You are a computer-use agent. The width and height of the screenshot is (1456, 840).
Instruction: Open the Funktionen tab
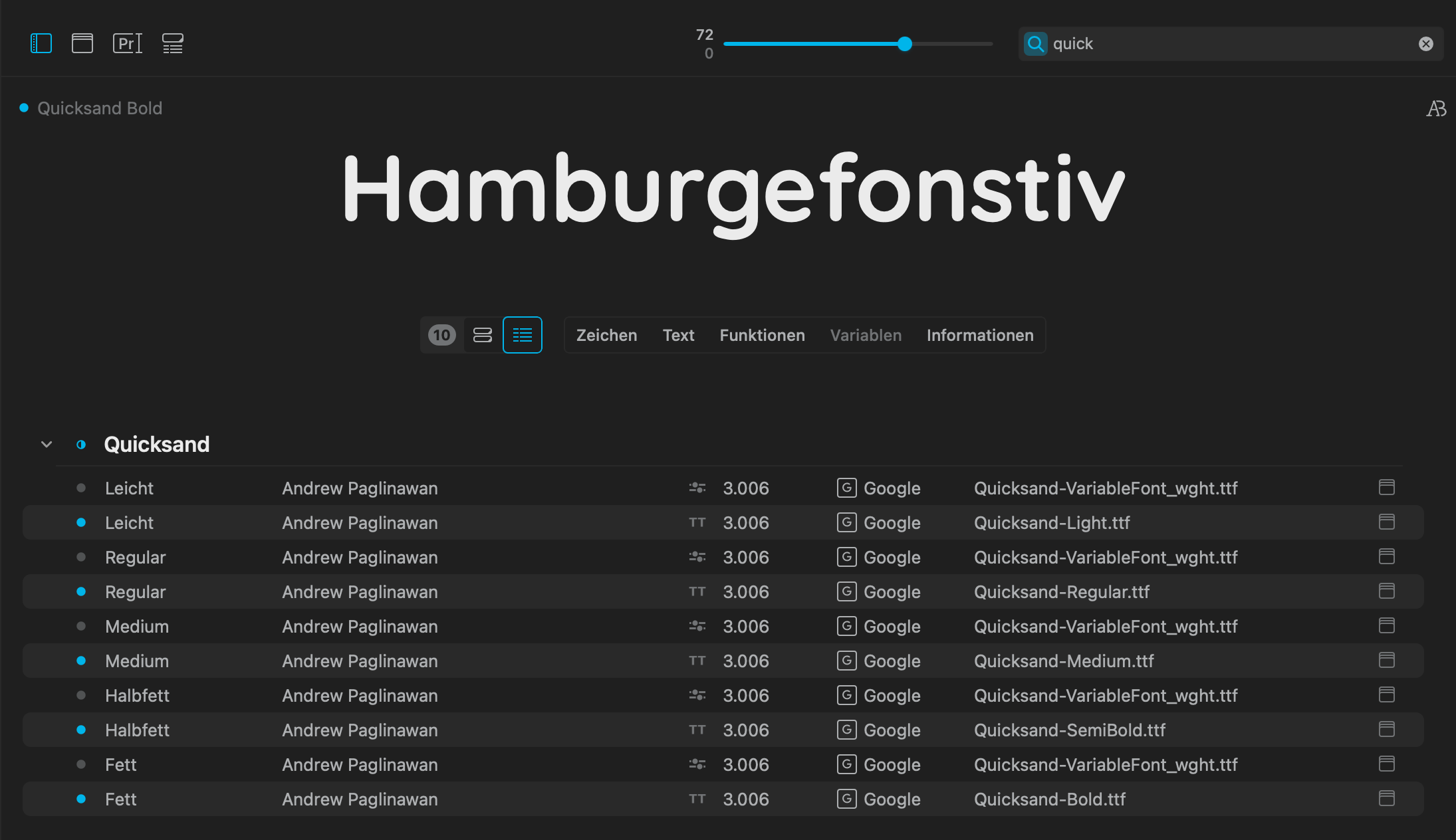pyautogui.click(x=762, y=335)
